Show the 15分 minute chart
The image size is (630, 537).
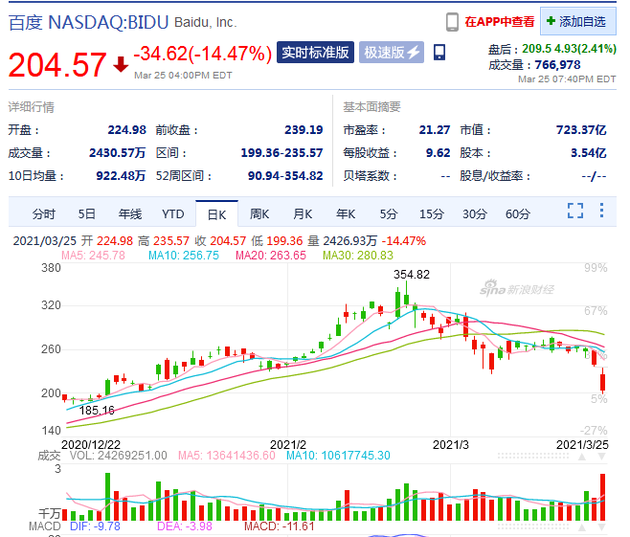pyautogui.click(x=432, y=214)
